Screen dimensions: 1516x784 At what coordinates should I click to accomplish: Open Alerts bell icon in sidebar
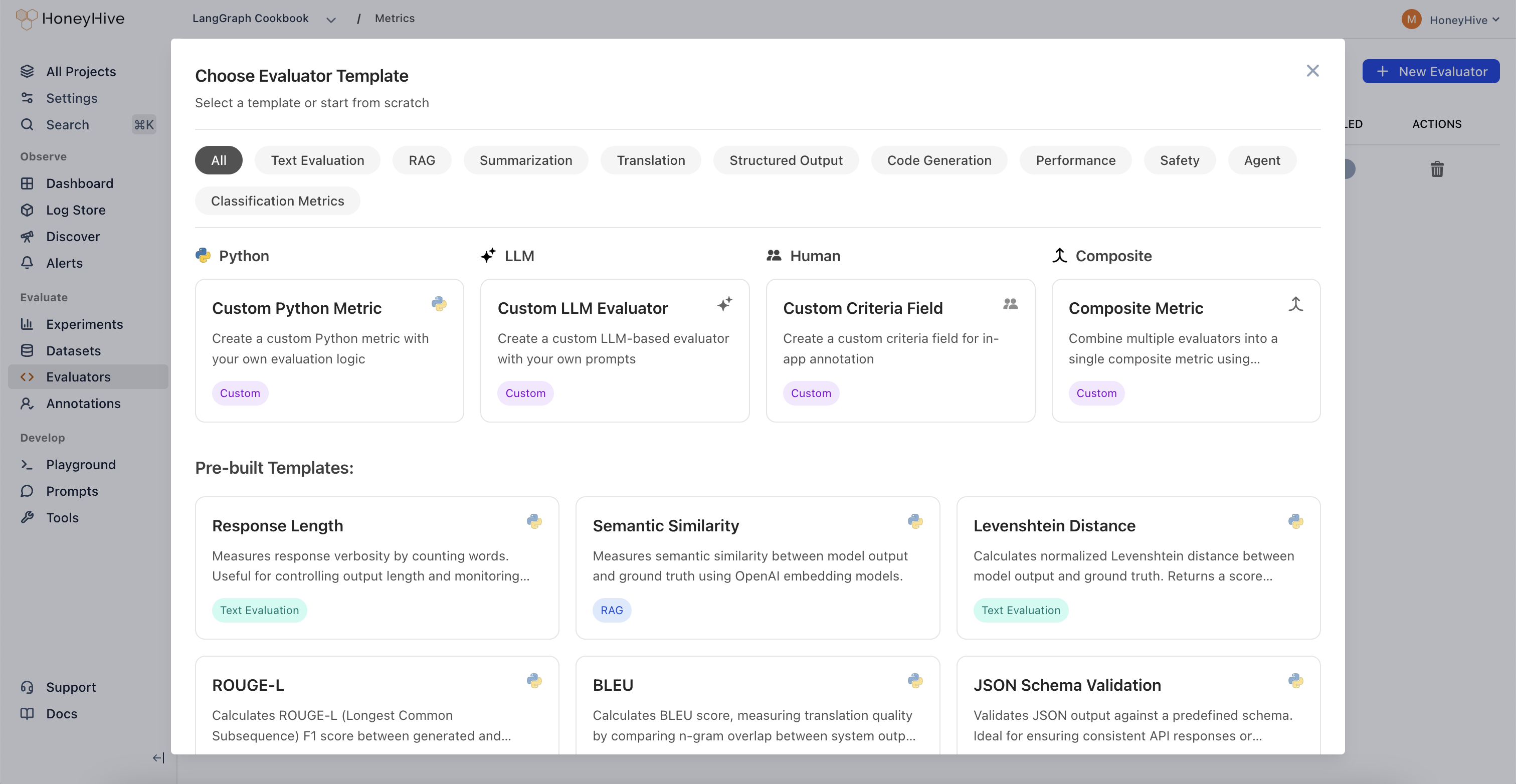pyautogui.click(x=27, y=263)
